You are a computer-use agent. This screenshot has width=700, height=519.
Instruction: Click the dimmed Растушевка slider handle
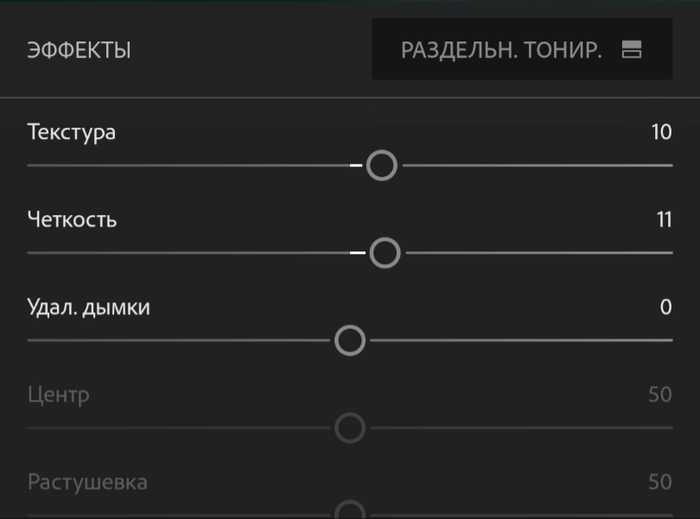click(x=349, y=512)
